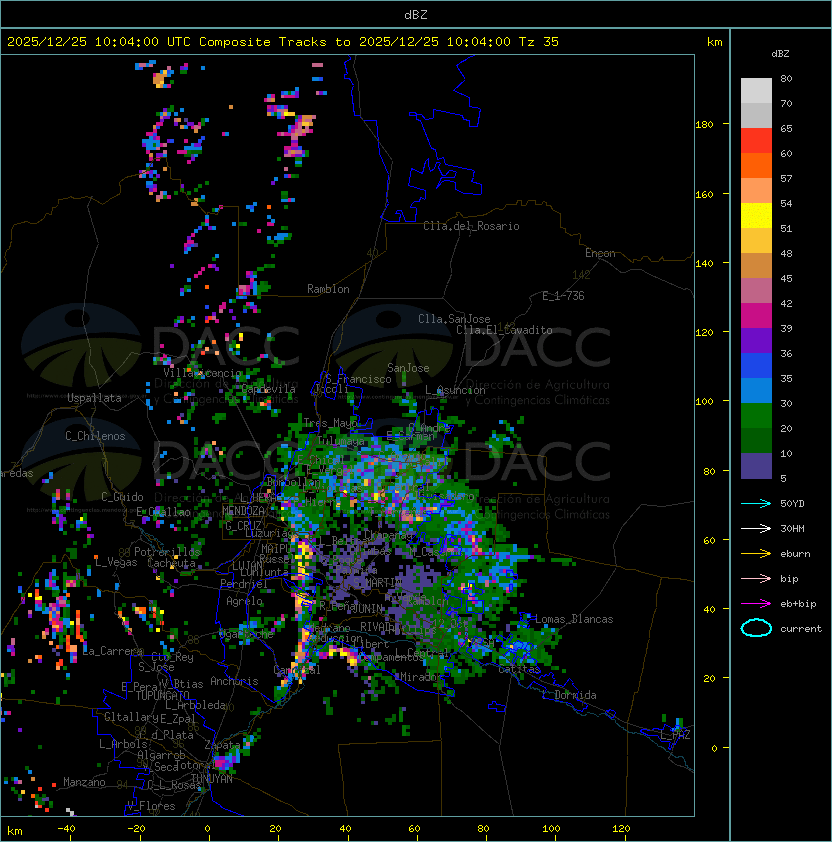
Task: Click the magenta eb+bip arrow in legend
Action: pyautogui.click(x=756, y=604)
